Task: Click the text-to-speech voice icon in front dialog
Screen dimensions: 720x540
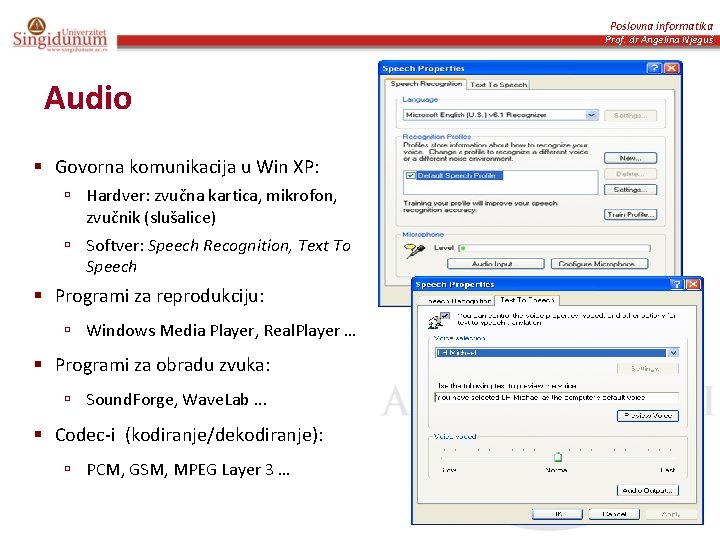Action: click(438, 320)
